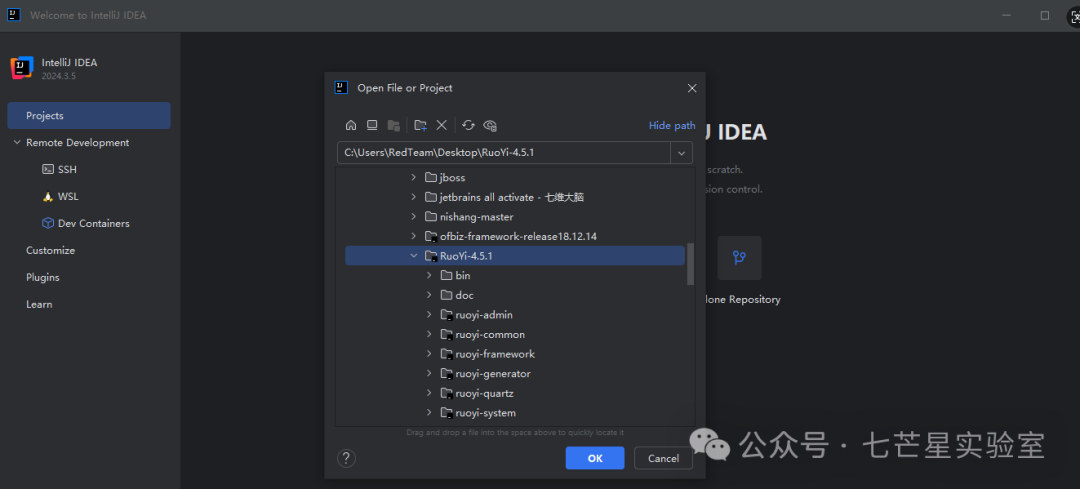Open the help question mark button
The width and height of the screenshot is (1080, 489).
coord(346,458)
